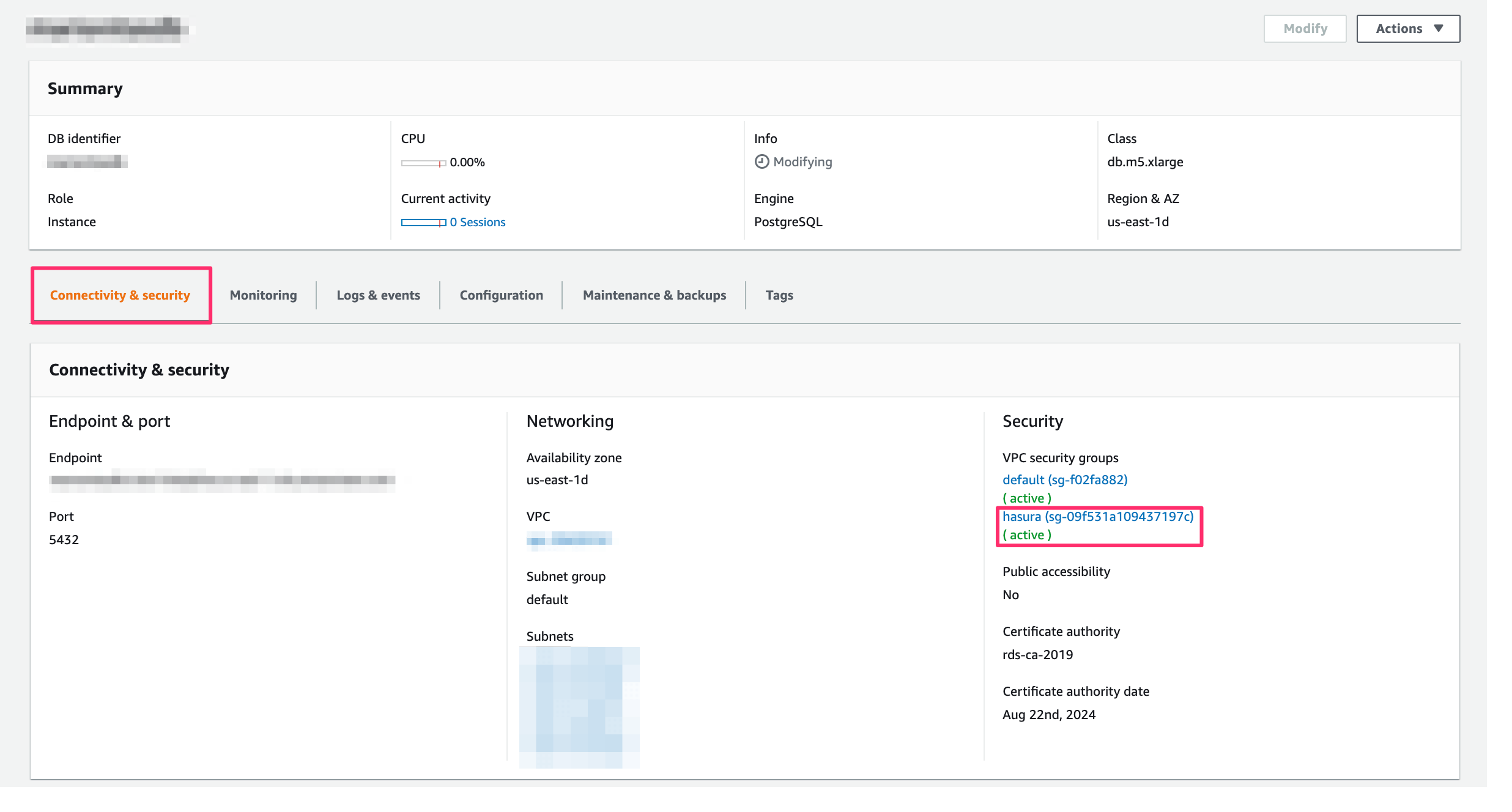
Task: Click the rds-ca-2019 certificate authority text
Action: click(x=1037, y=654)
